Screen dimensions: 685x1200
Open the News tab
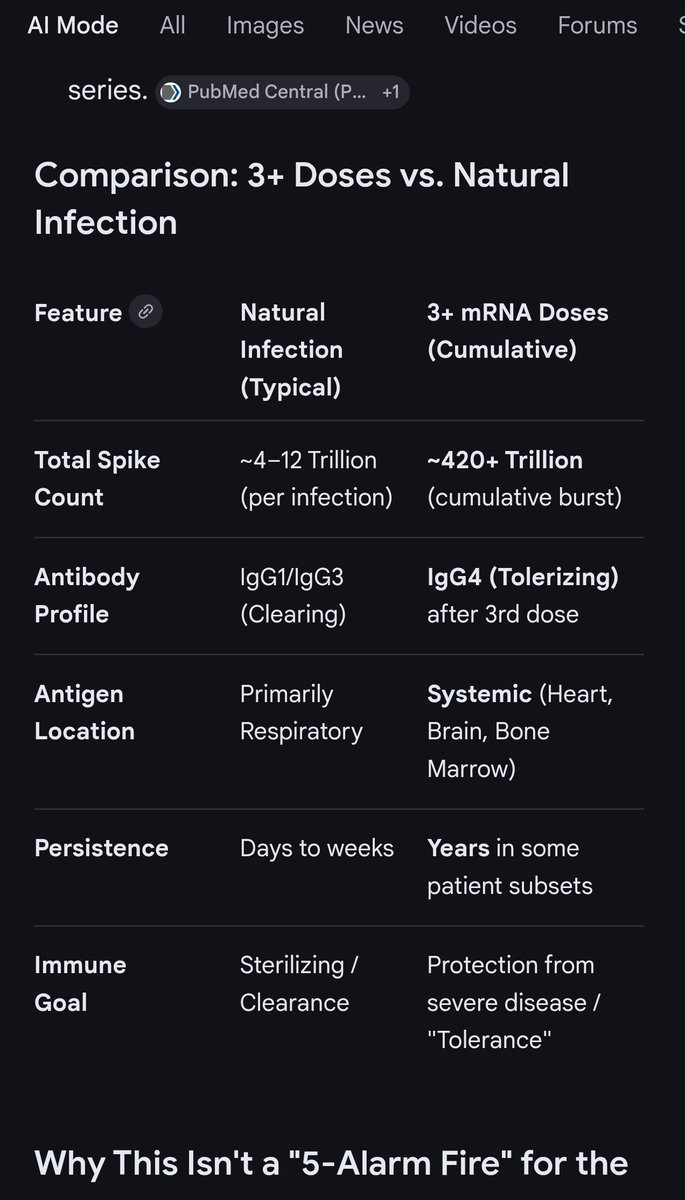(374, 25)
